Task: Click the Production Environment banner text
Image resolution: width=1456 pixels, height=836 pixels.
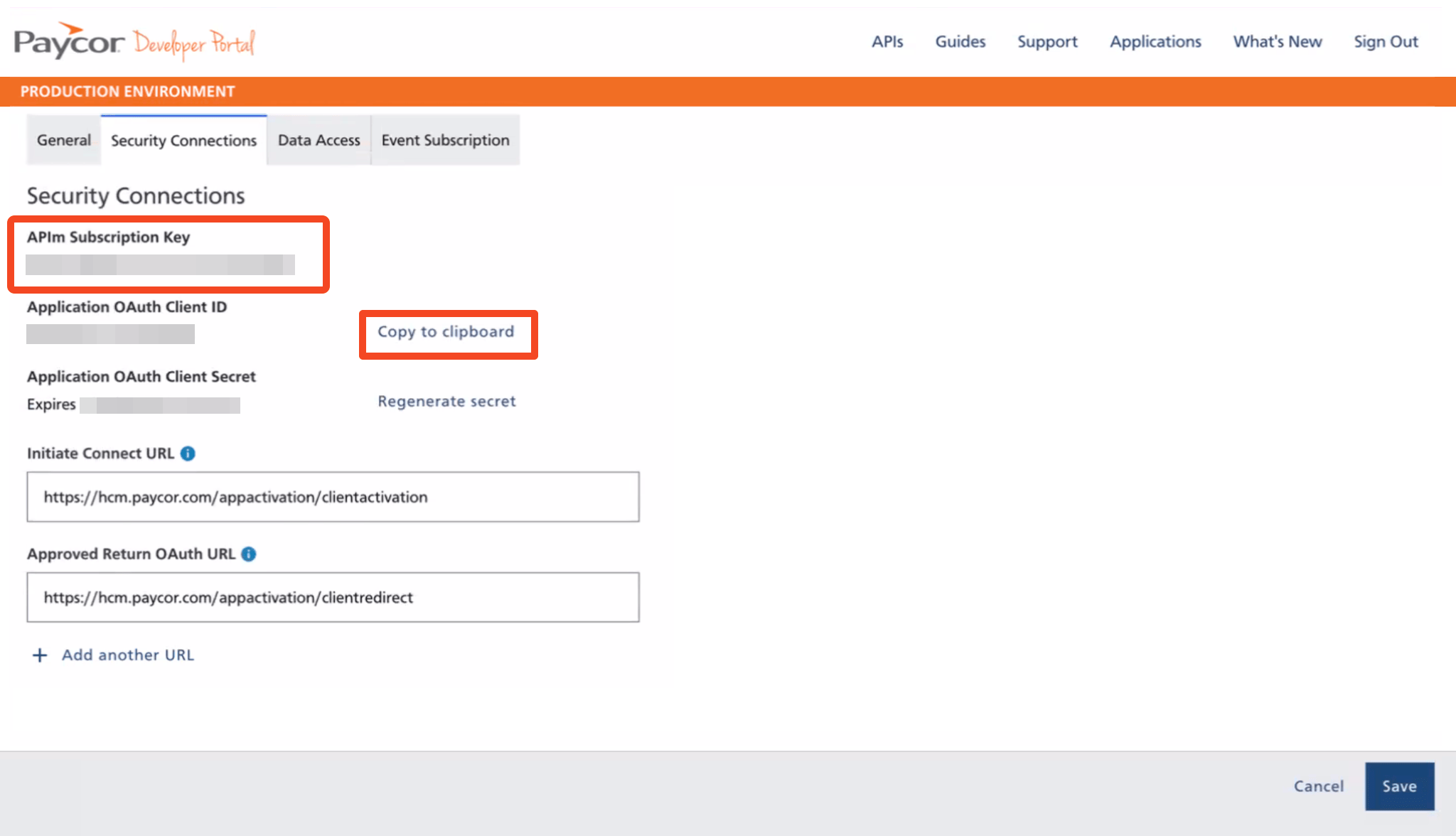Action: coord(127,92)
